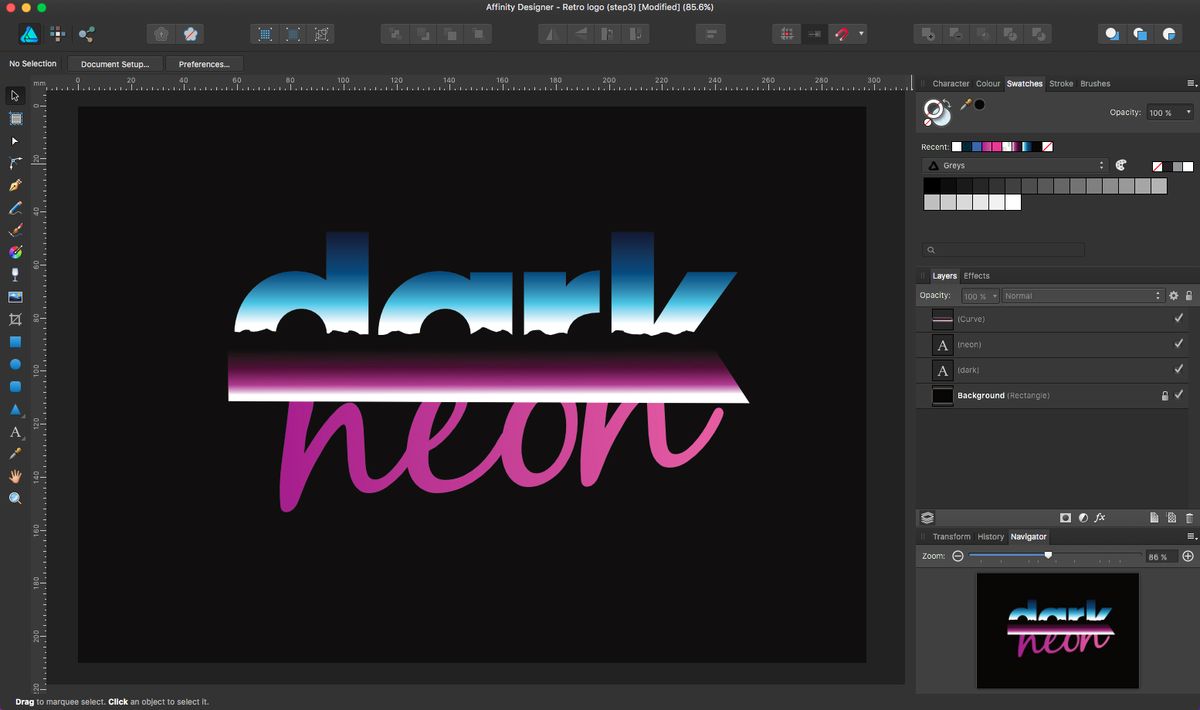Add a mask layer from the Layers panel
1200x710 pixels.
(1066, 517)
